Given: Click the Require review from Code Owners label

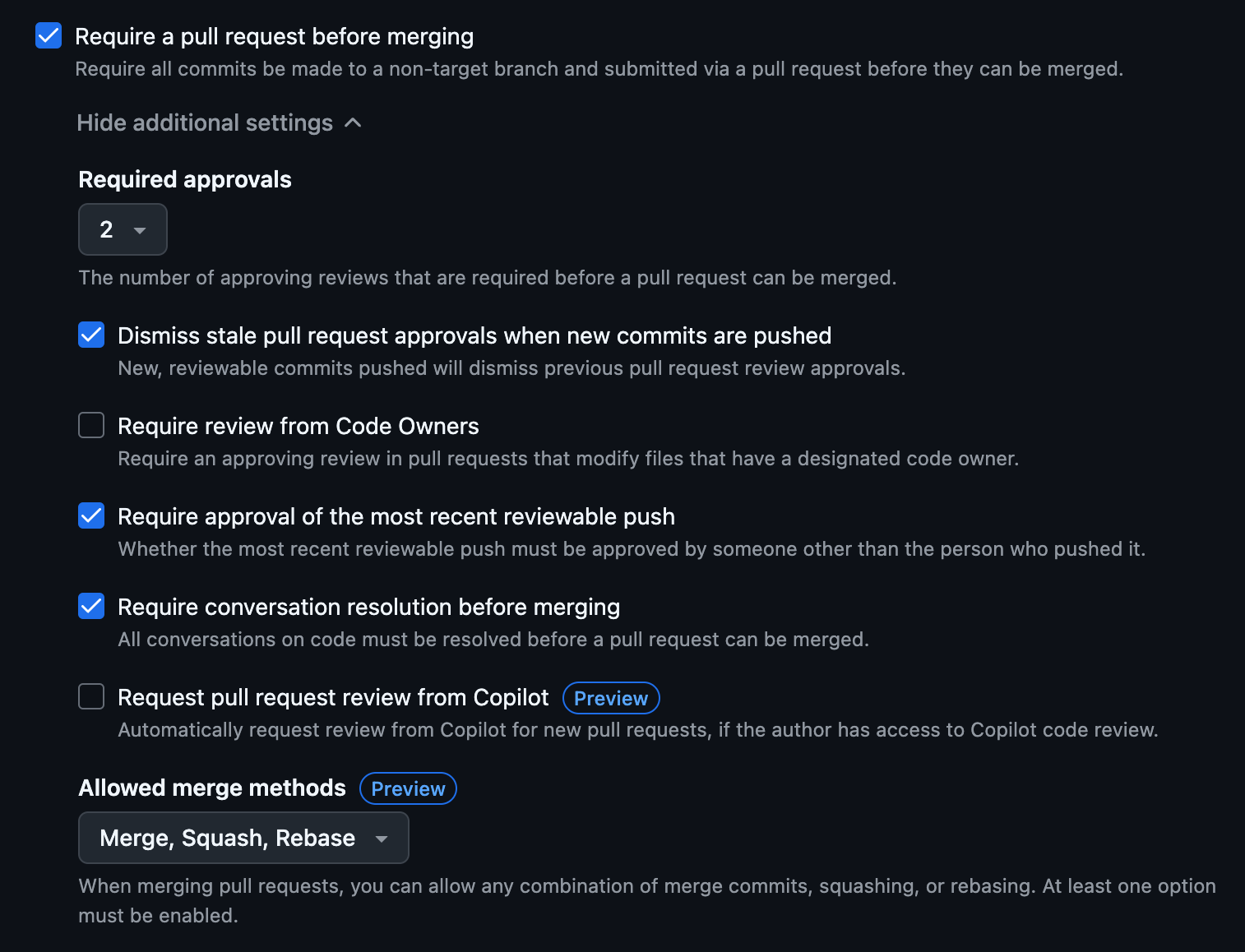Looking at the screenshot, I should tap(299, 426).
